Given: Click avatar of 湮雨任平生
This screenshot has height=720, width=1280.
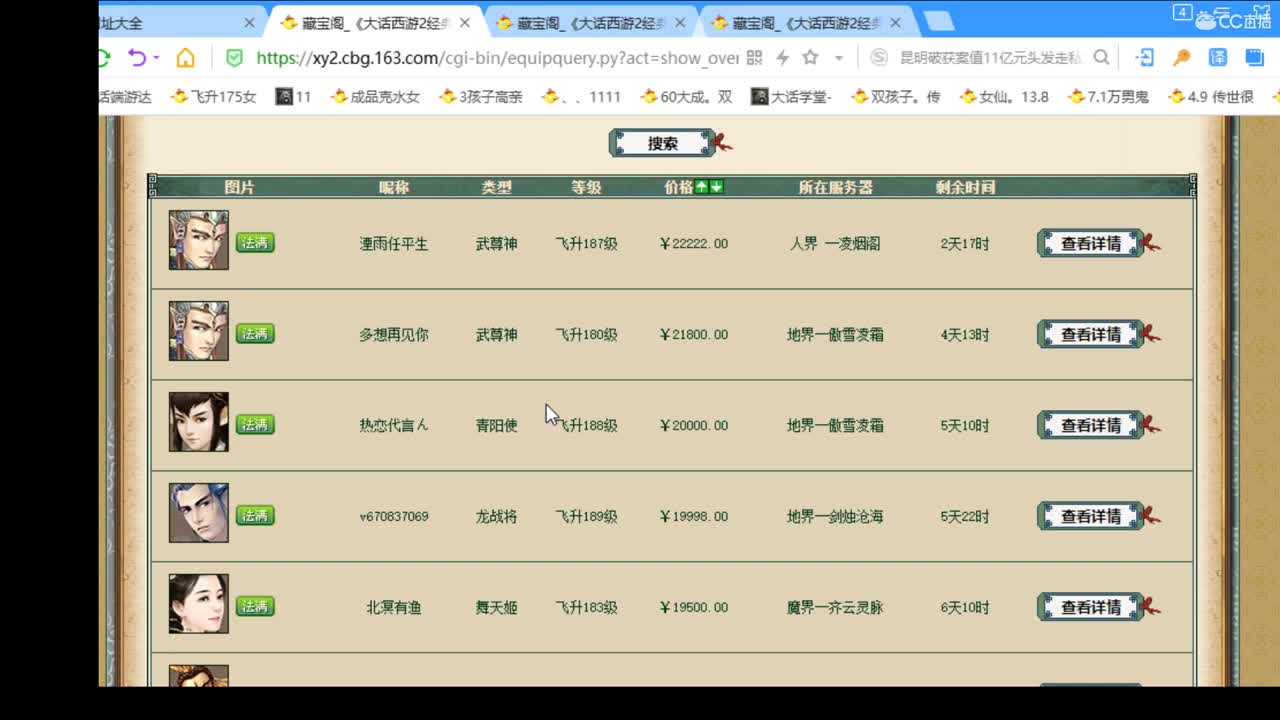Looking at the screenshot, I should tap(198, 240).
